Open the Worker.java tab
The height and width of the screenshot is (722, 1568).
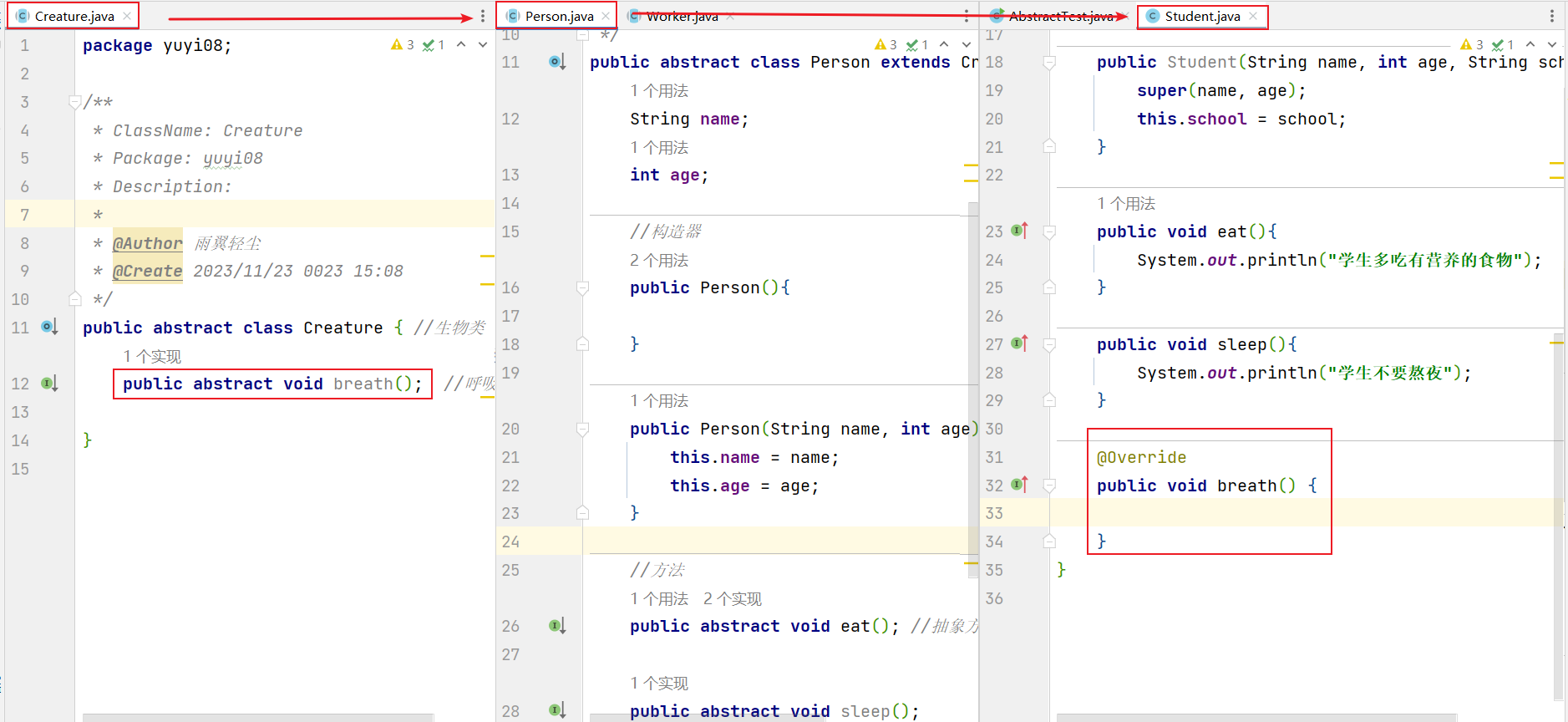682,16
